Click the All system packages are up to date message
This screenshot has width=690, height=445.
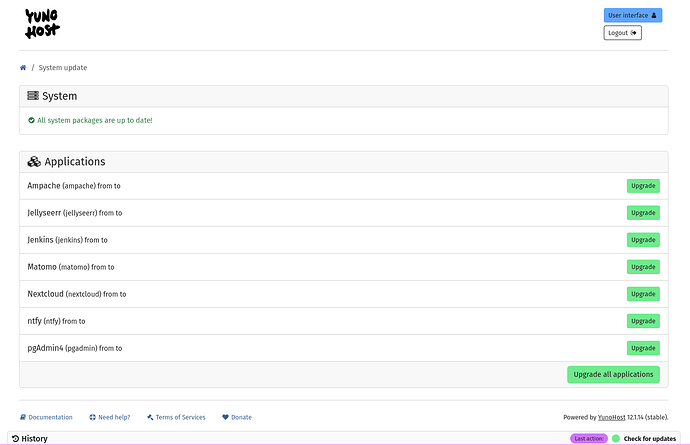pos(95,120)
